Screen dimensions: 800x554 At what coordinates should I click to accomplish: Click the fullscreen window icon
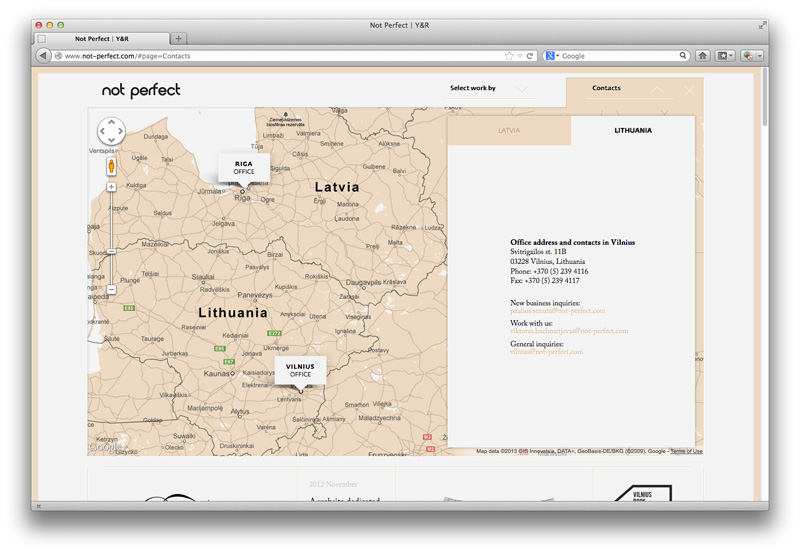tap(762, 25)
